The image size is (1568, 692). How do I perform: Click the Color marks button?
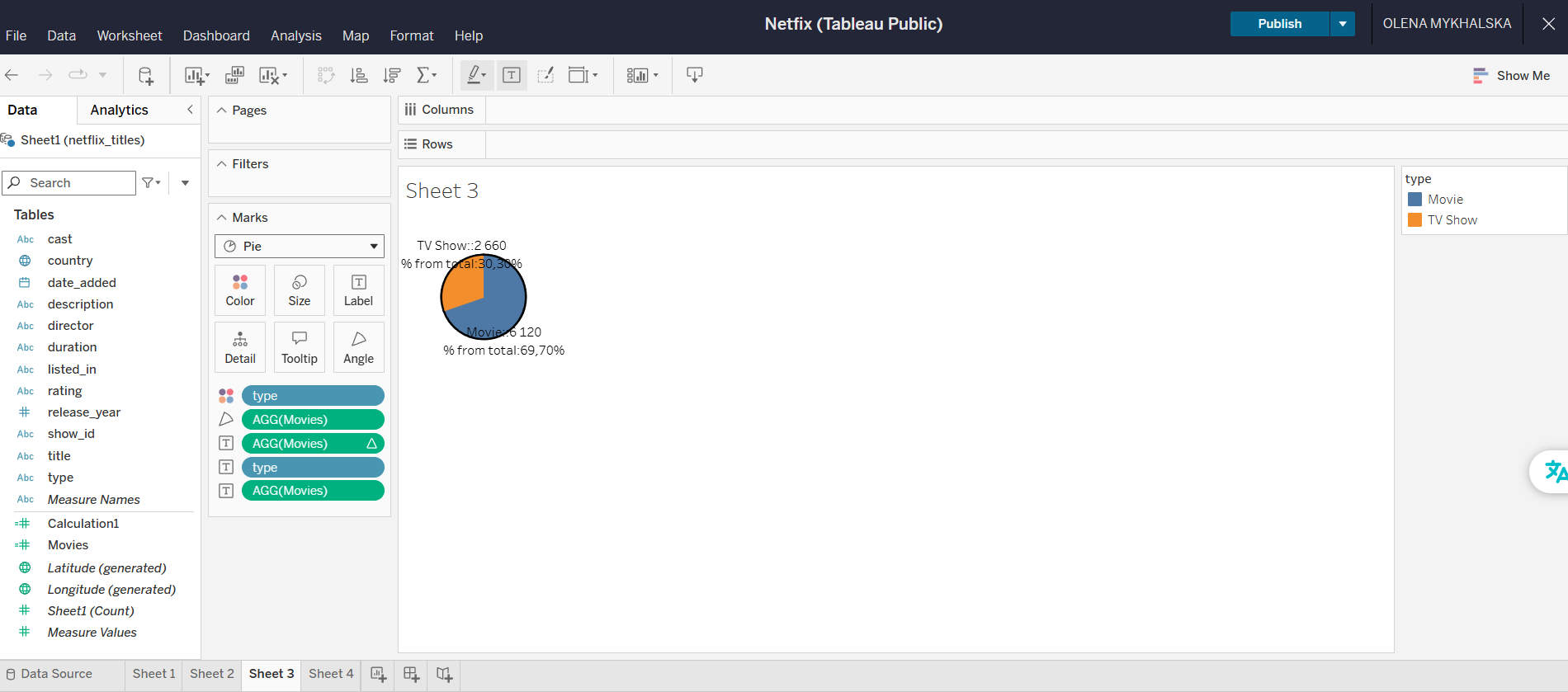[x=240, y=290]
